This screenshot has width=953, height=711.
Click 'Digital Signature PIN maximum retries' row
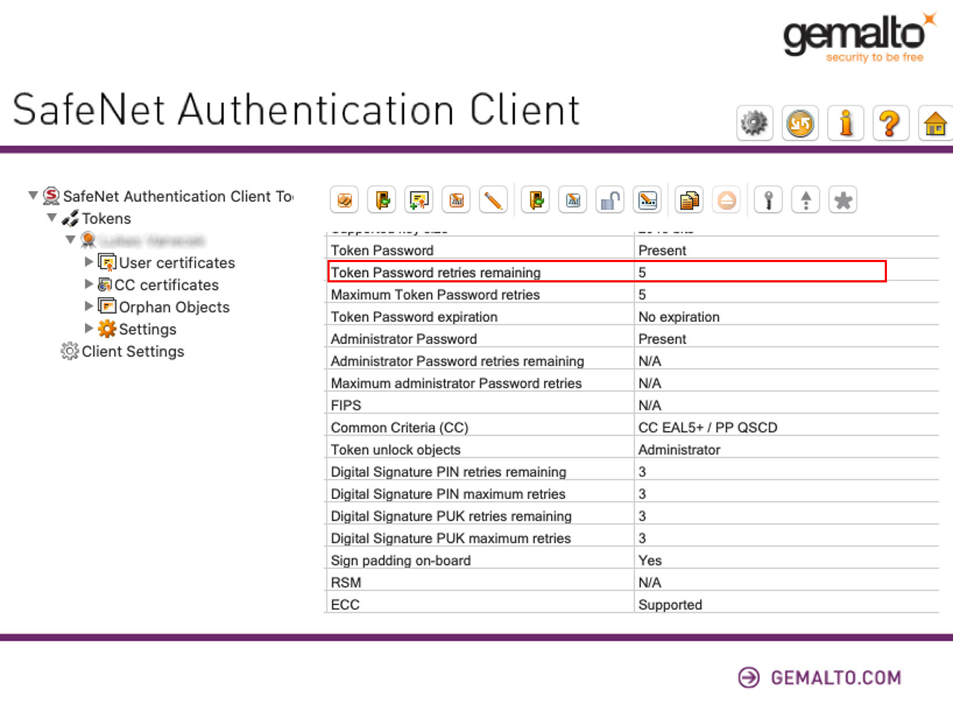(x=632, y=494)
